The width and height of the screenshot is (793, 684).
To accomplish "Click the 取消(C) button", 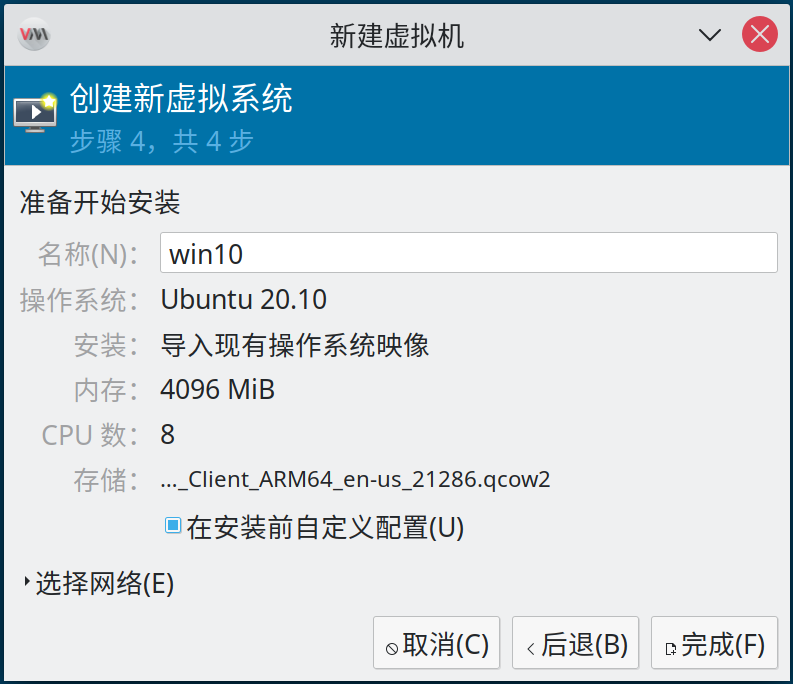I will 436,643.
